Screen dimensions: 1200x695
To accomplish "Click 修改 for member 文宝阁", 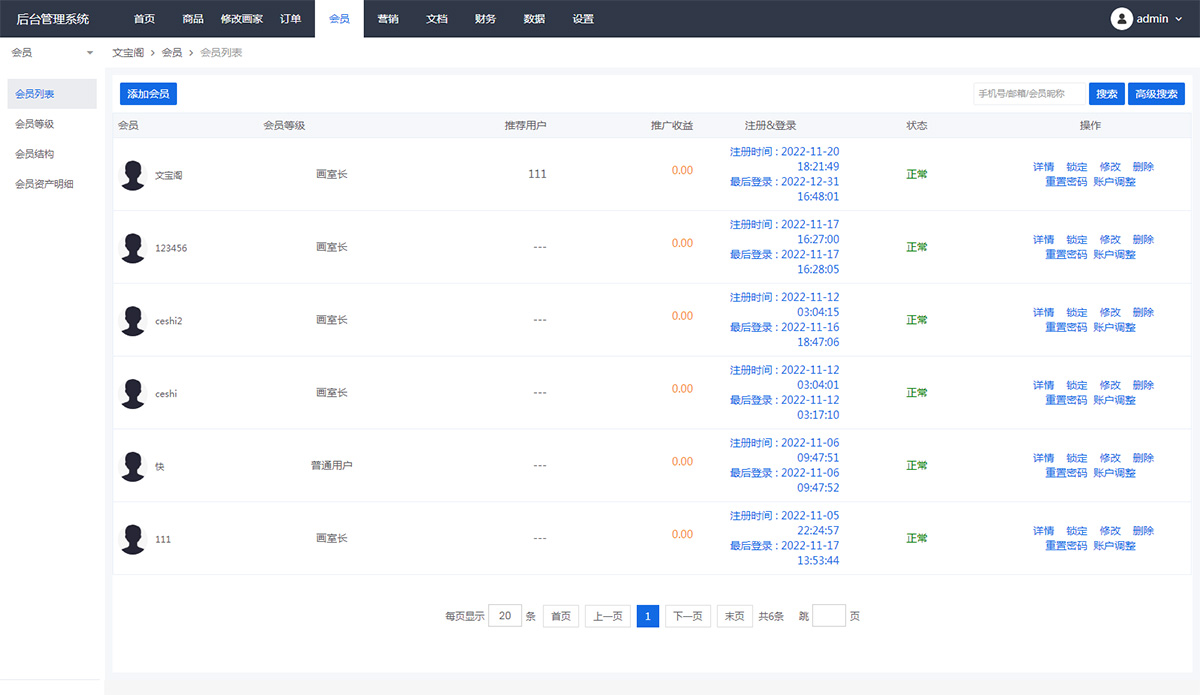I will point(1110,167).
